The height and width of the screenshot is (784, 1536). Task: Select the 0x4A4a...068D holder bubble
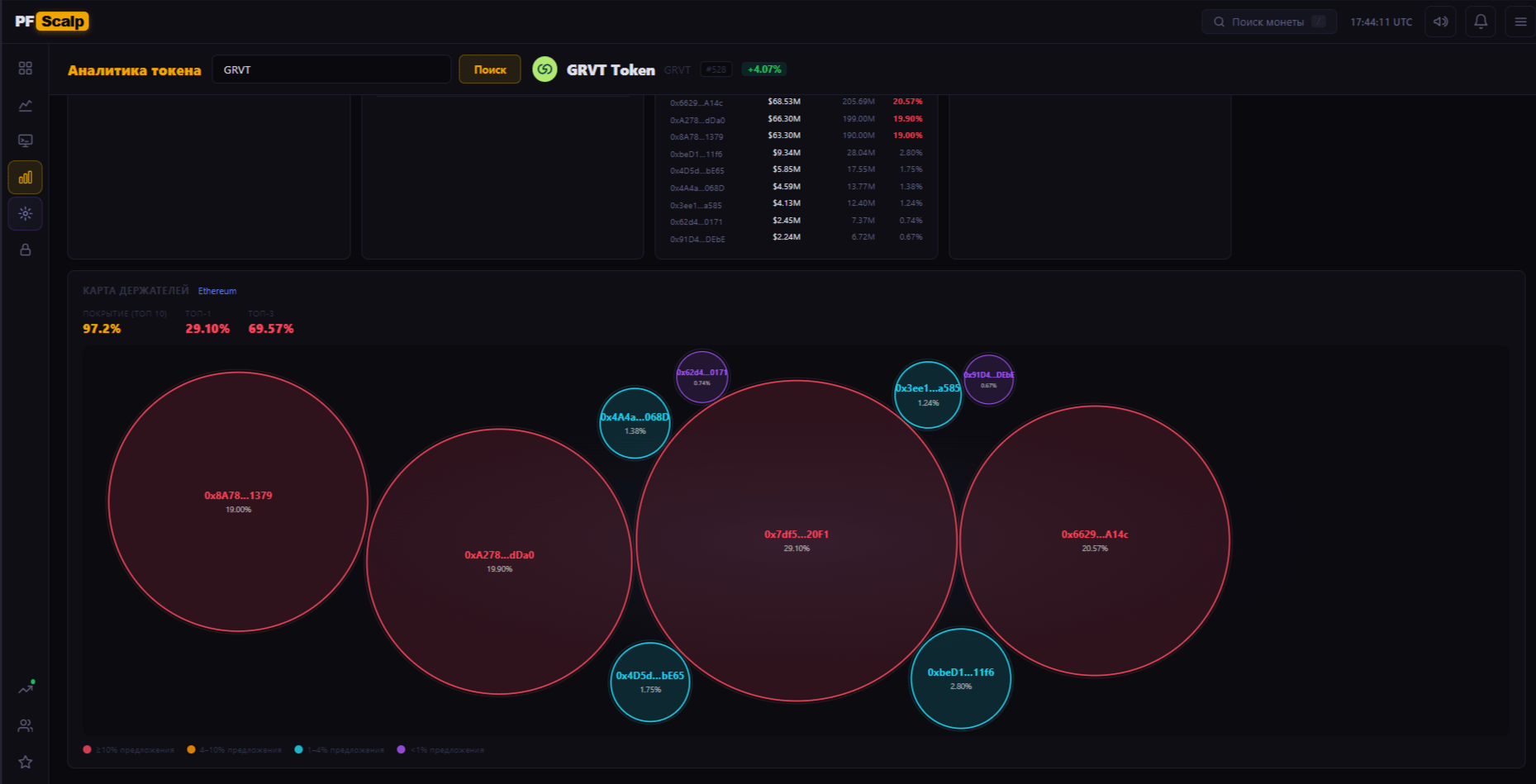pyautogui.click(x=635, y=423)
